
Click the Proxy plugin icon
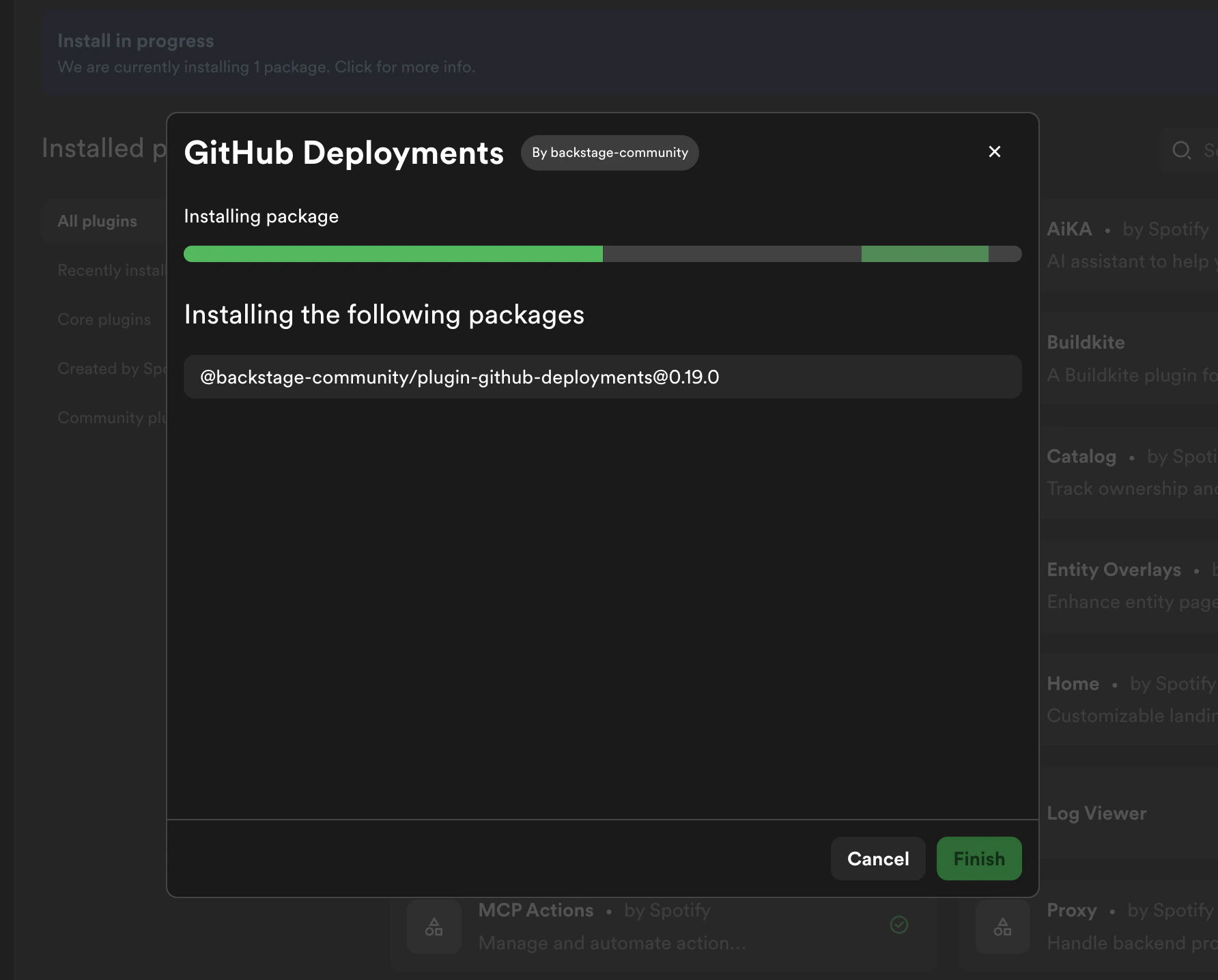click(1003, 927)
